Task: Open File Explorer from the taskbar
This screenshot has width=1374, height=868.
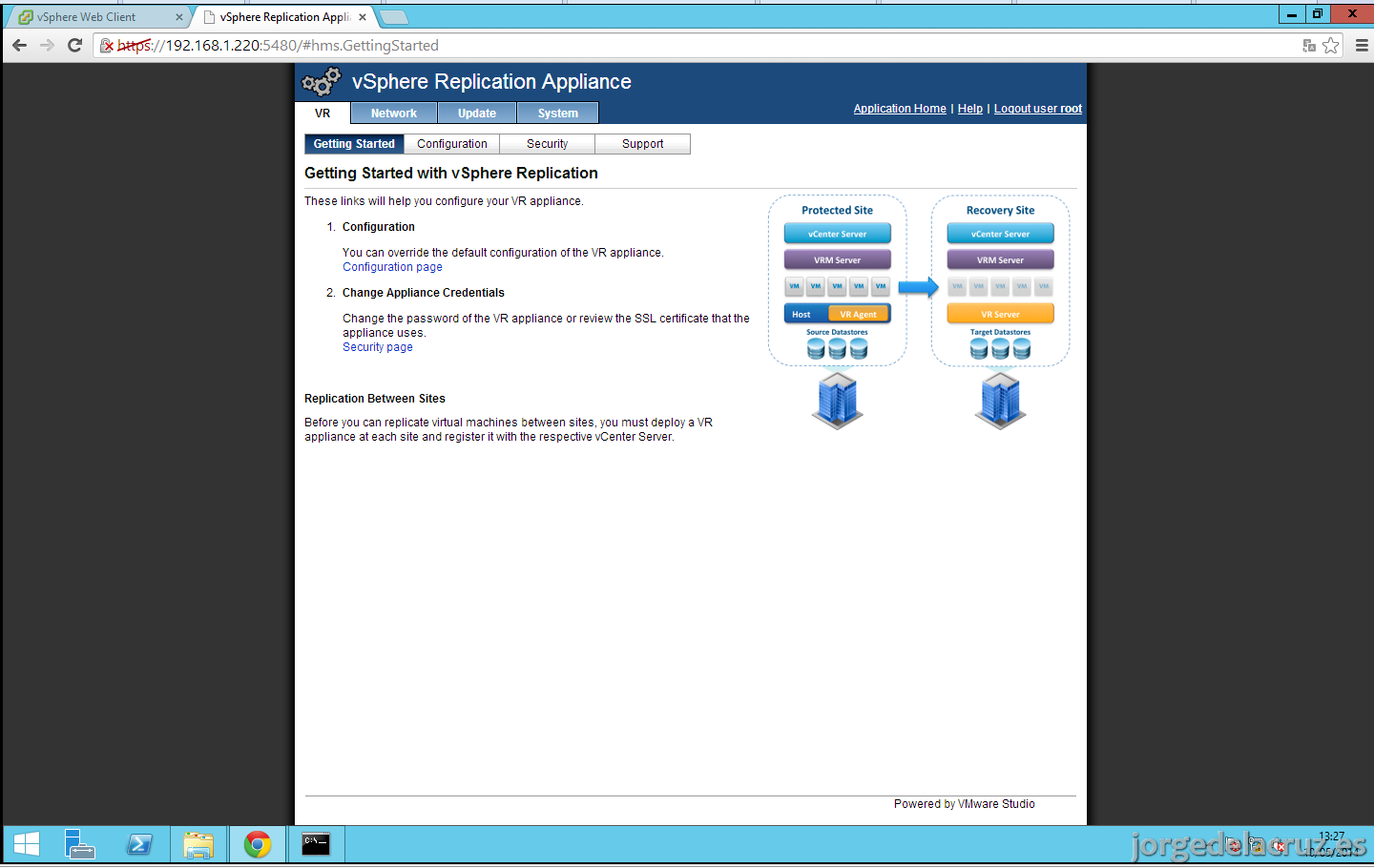Action: pyautogui.click(x=198, y=844)
